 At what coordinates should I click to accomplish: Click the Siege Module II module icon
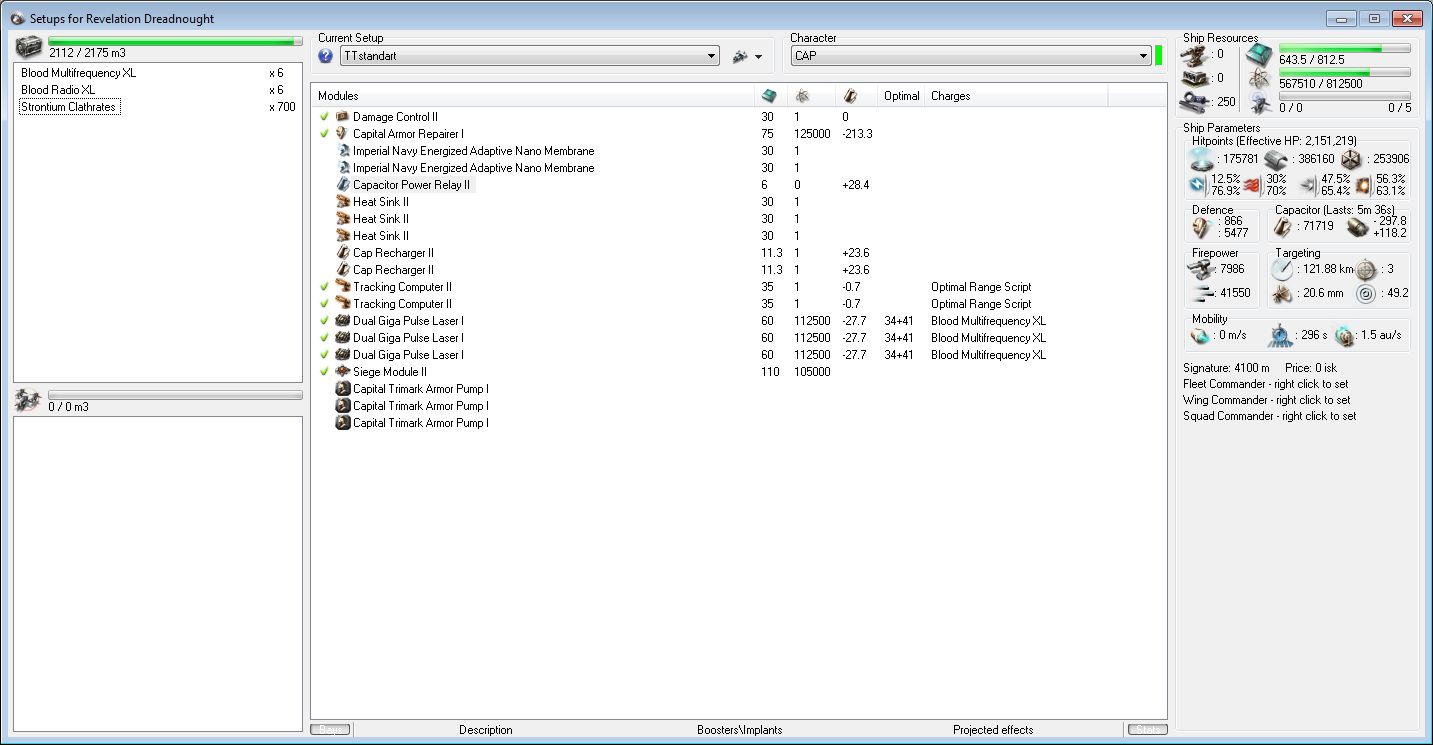[x=342, y=372]
